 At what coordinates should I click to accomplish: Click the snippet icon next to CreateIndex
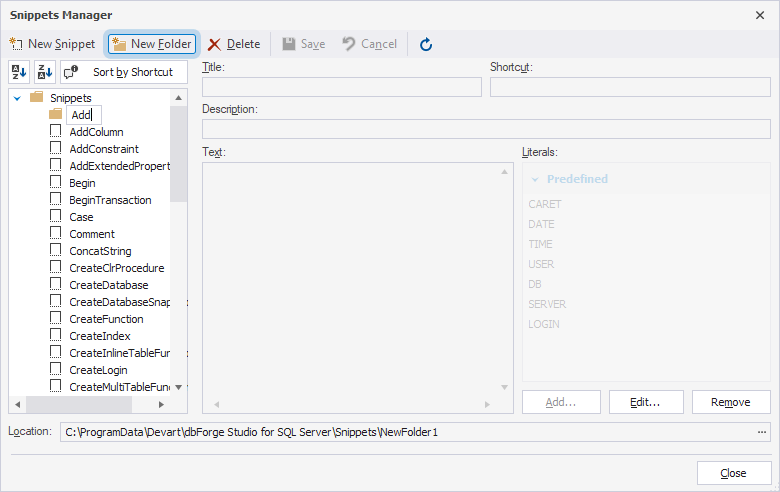pyautogui.click(x=56, y=335)
